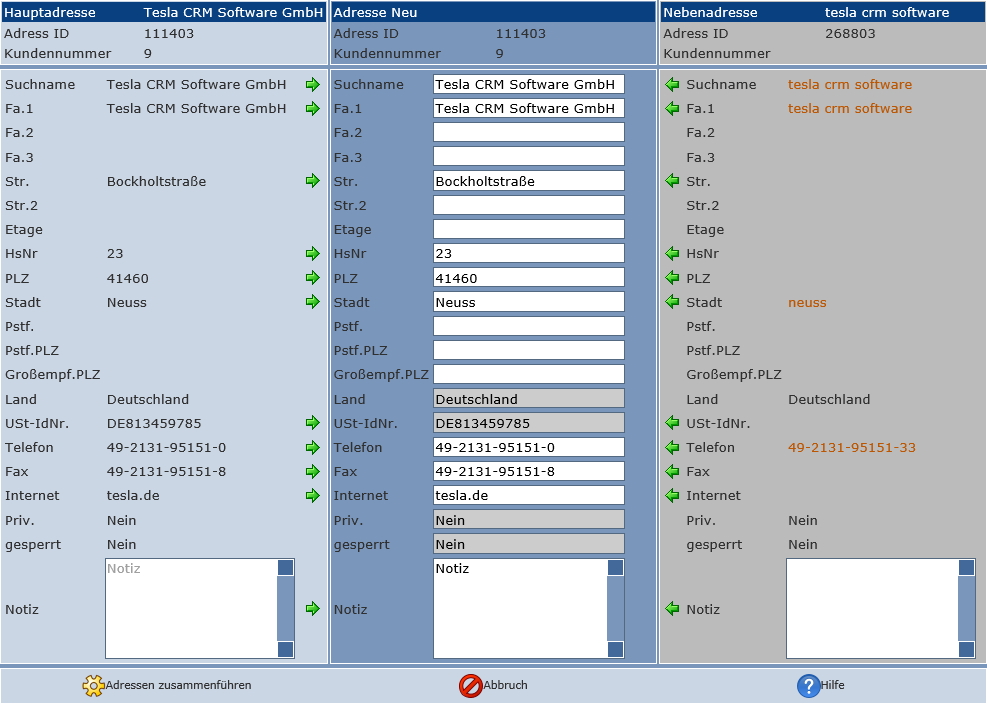
Task: Copy Hauptadresse Str. with green right arrow
Action: coord(313,181)
